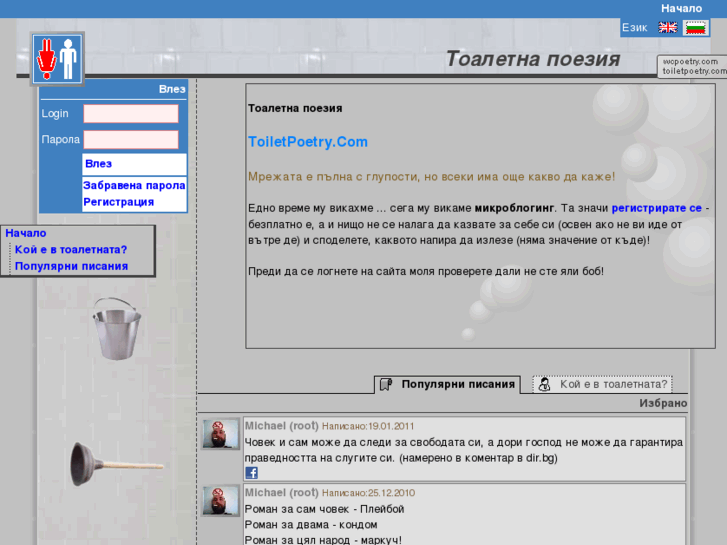Click the person icon on Кой е в тоалетната tab
Screen dimensions: 727x545
point(544,385)
